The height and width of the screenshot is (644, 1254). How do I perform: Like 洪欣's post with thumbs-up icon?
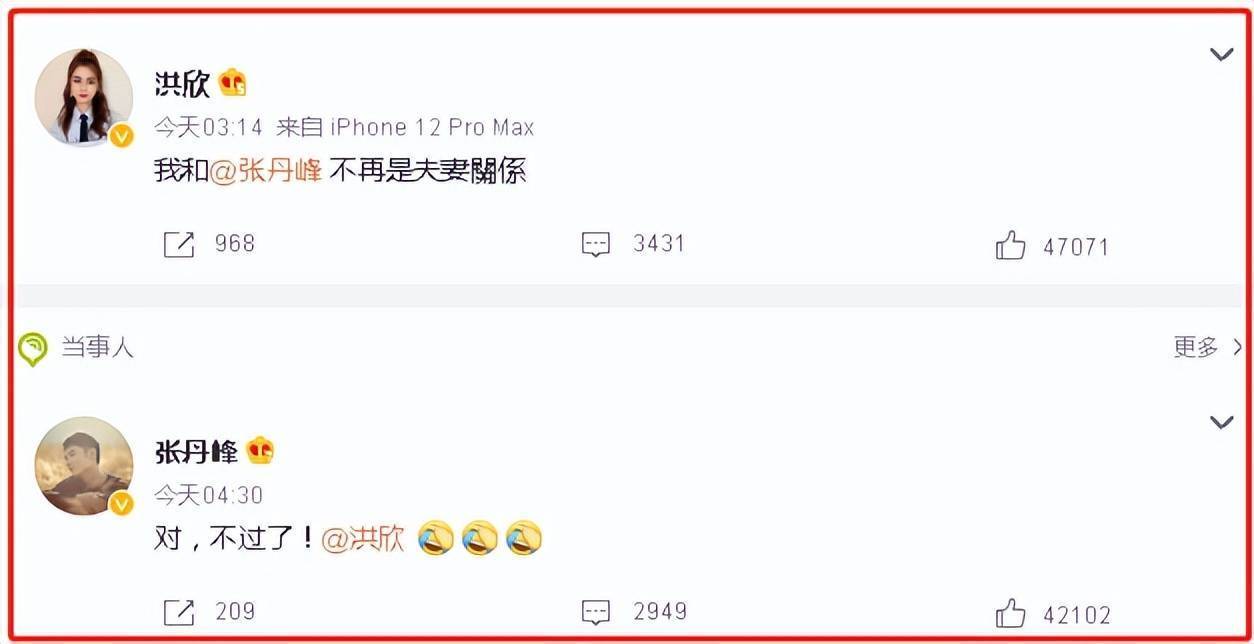pos(1011,245)
